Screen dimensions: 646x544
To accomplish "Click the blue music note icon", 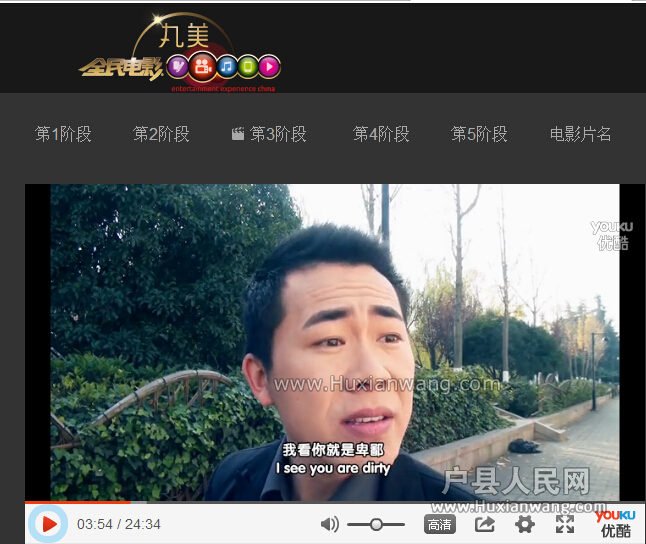I will click(226, 66).
